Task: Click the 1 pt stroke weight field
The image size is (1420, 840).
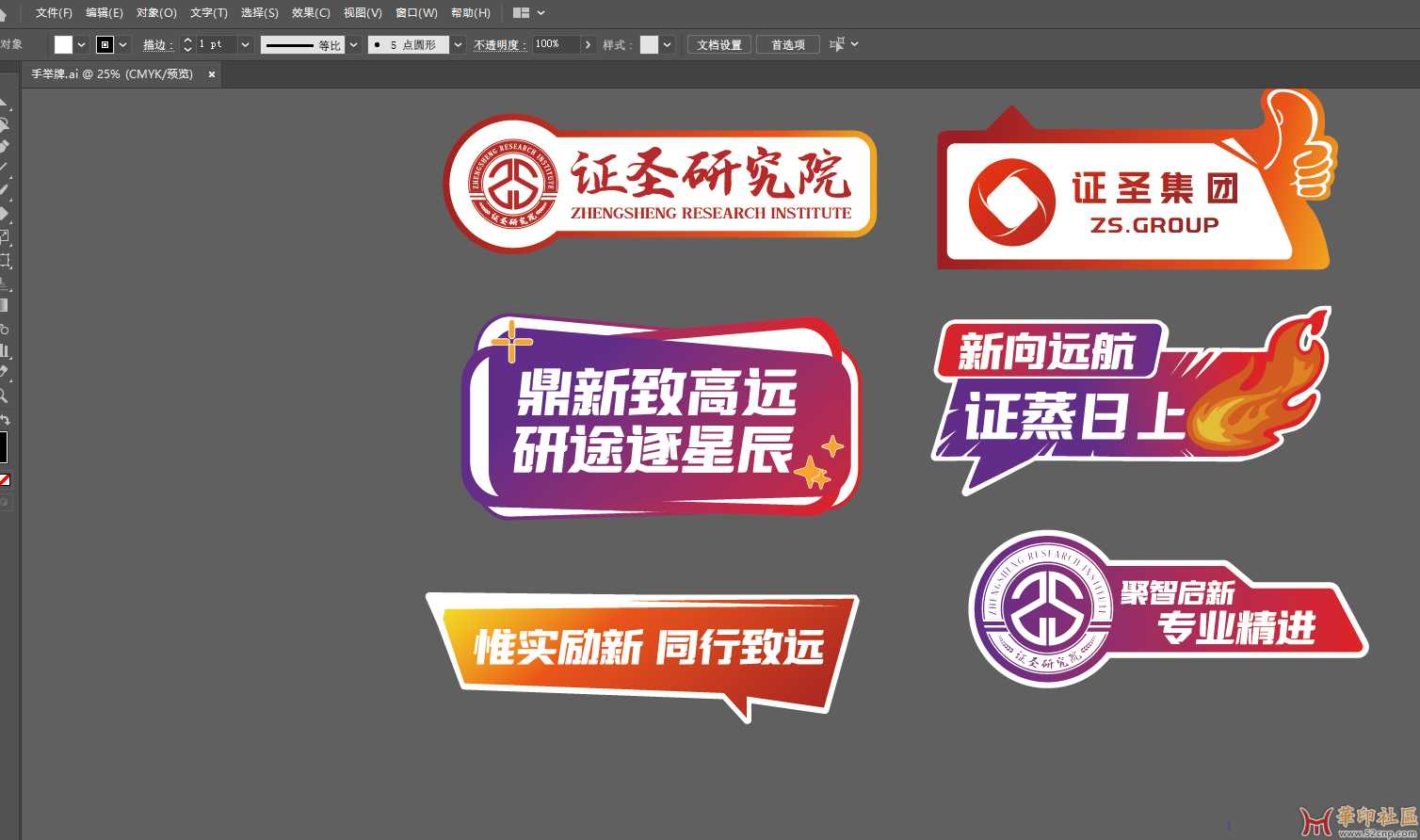Action: click(x=216, y=44)
